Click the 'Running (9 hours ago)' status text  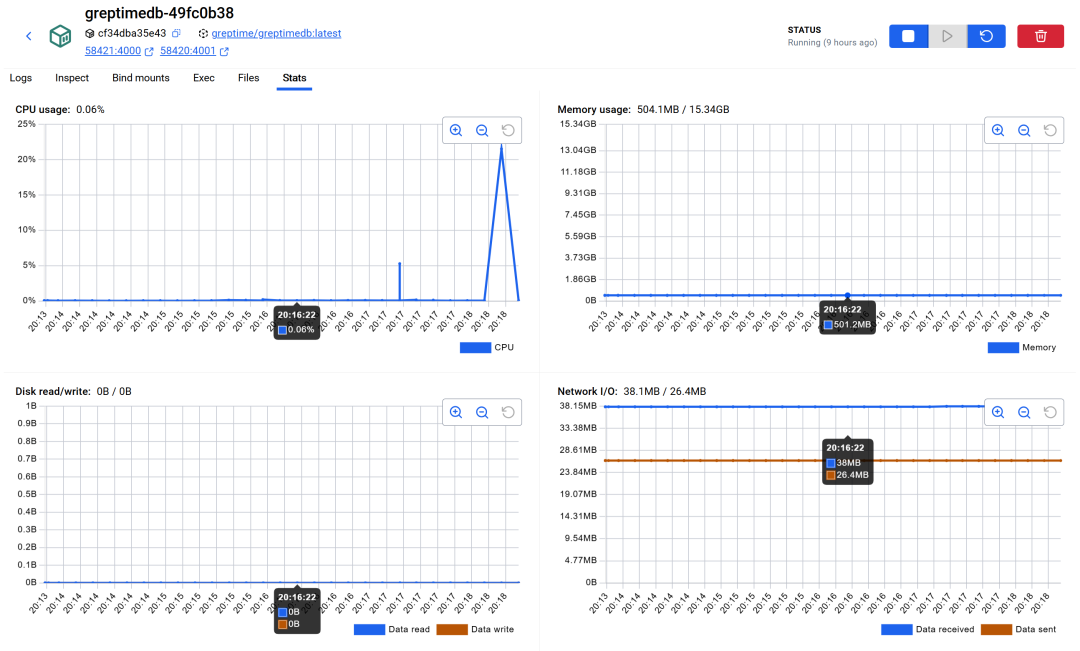tap(832, 43)
